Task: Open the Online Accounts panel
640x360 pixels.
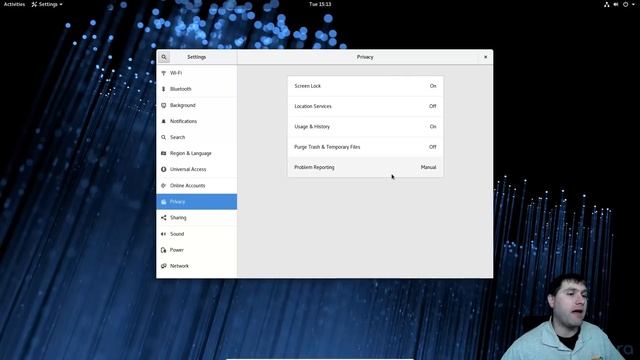Action: [197, 185]
